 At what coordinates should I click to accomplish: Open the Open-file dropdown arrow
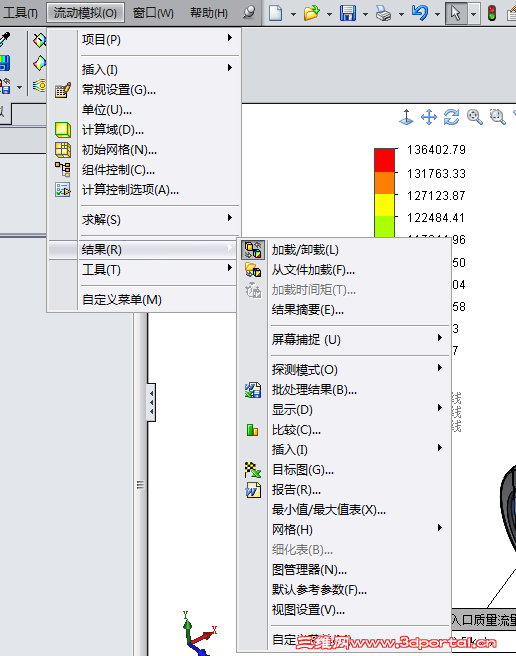tap(329, 14)
